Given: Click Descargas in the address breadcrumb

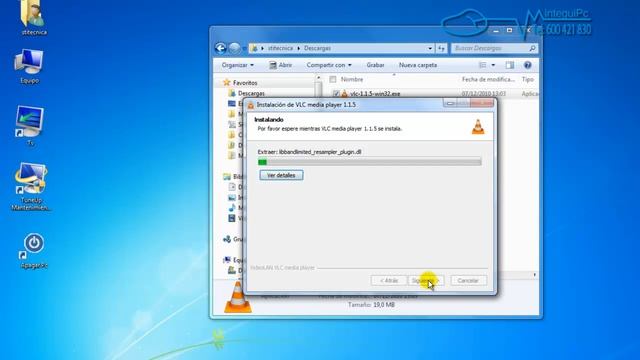Looking at the screenshot, I should click(317, 48).
